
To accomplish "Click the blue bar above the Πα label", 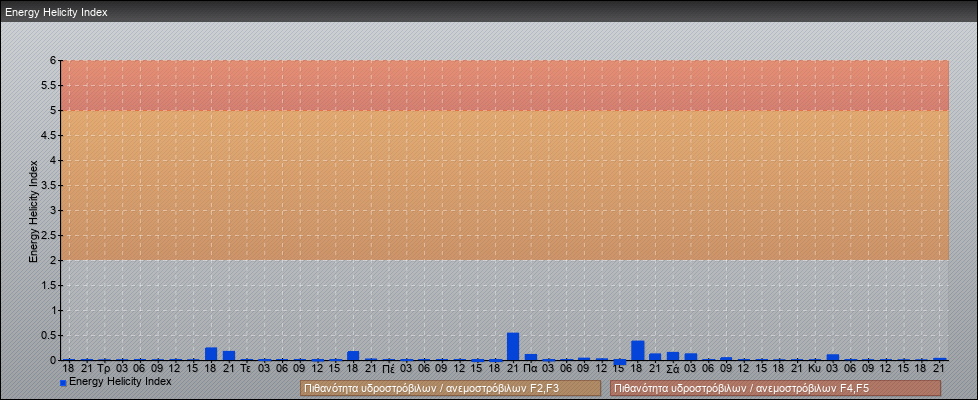I will [x=531, y=357].
